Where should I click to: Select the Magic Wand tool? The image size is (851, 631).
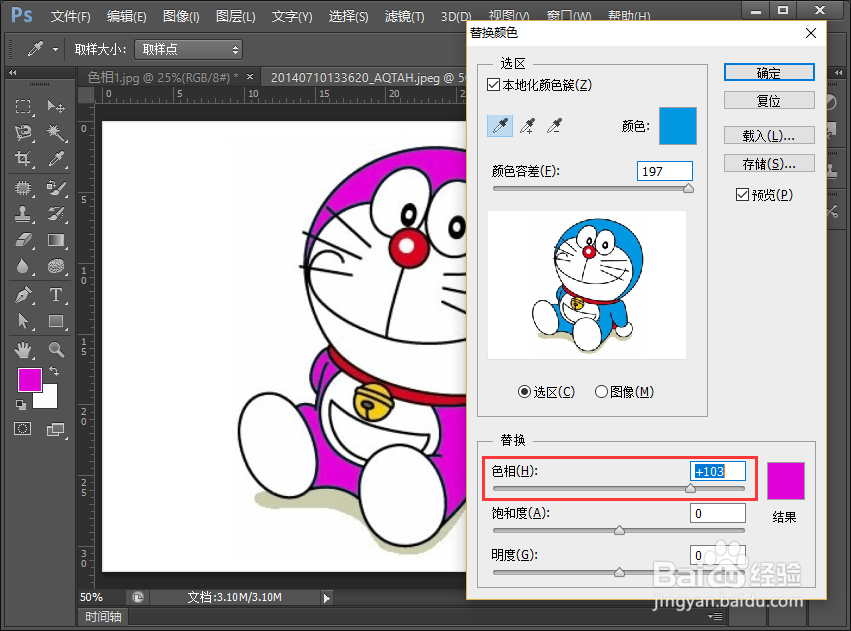[55, 132]
